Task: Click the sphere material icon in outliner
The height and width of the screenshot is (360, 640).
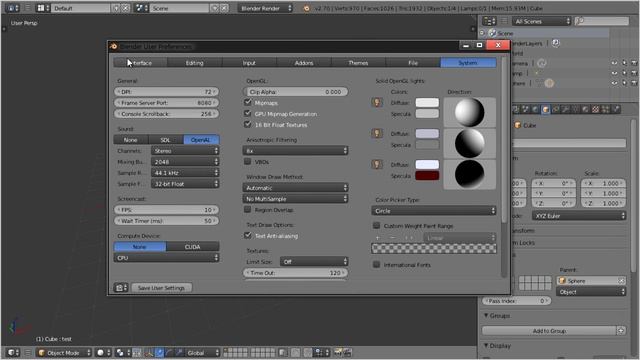Action: point(549,83)
